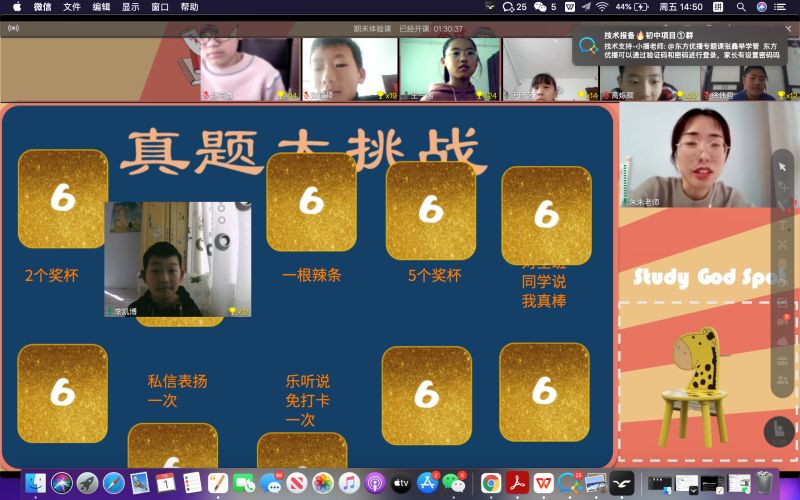Select the text T tool in classroom toolbar
This screenshot has height=500, width=800.
pos(782,225)
